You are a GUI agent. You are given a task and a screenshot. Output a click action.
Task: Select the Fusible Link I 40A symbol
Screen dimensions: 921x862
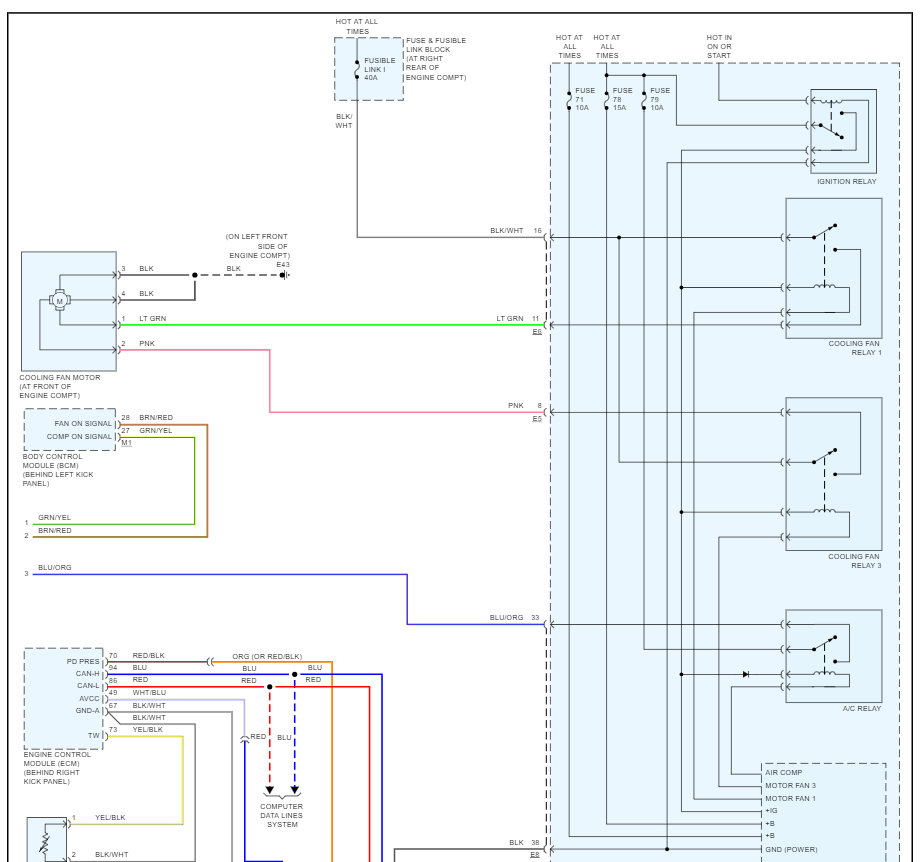[357, 69]
